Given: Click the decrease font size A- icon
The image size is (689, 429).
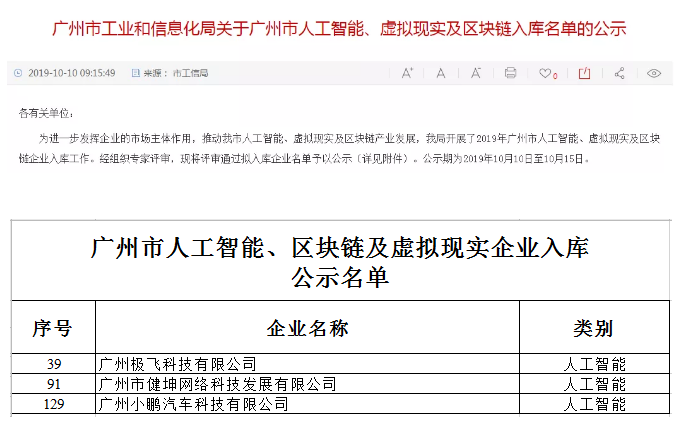Looking at the screenshot, I should (x=476, y=73).
